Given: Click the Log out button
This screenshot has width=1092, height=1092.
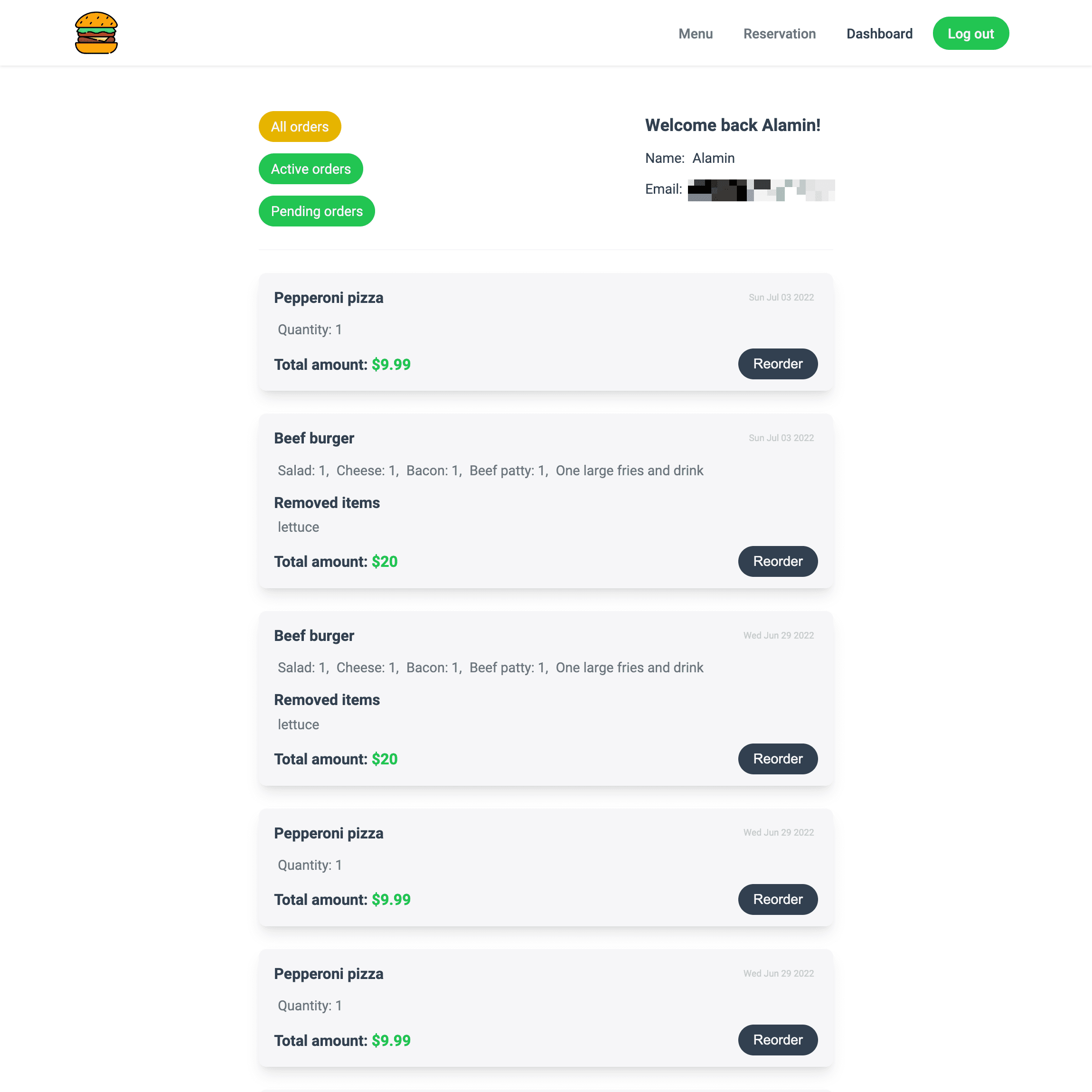Looking at the screenshot, I should 969,33.
